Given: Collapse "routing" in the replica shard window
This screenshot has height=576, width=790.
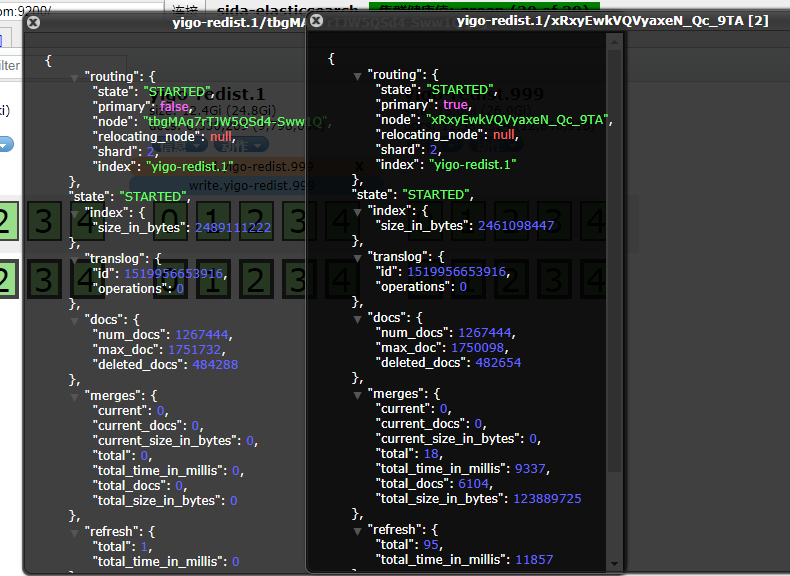Looking at the screenshot, I should tap(75, 78).
